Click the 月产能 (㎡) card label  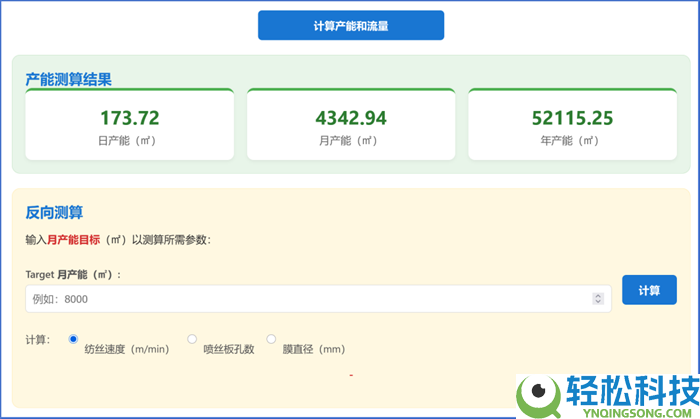click(348, 141)
